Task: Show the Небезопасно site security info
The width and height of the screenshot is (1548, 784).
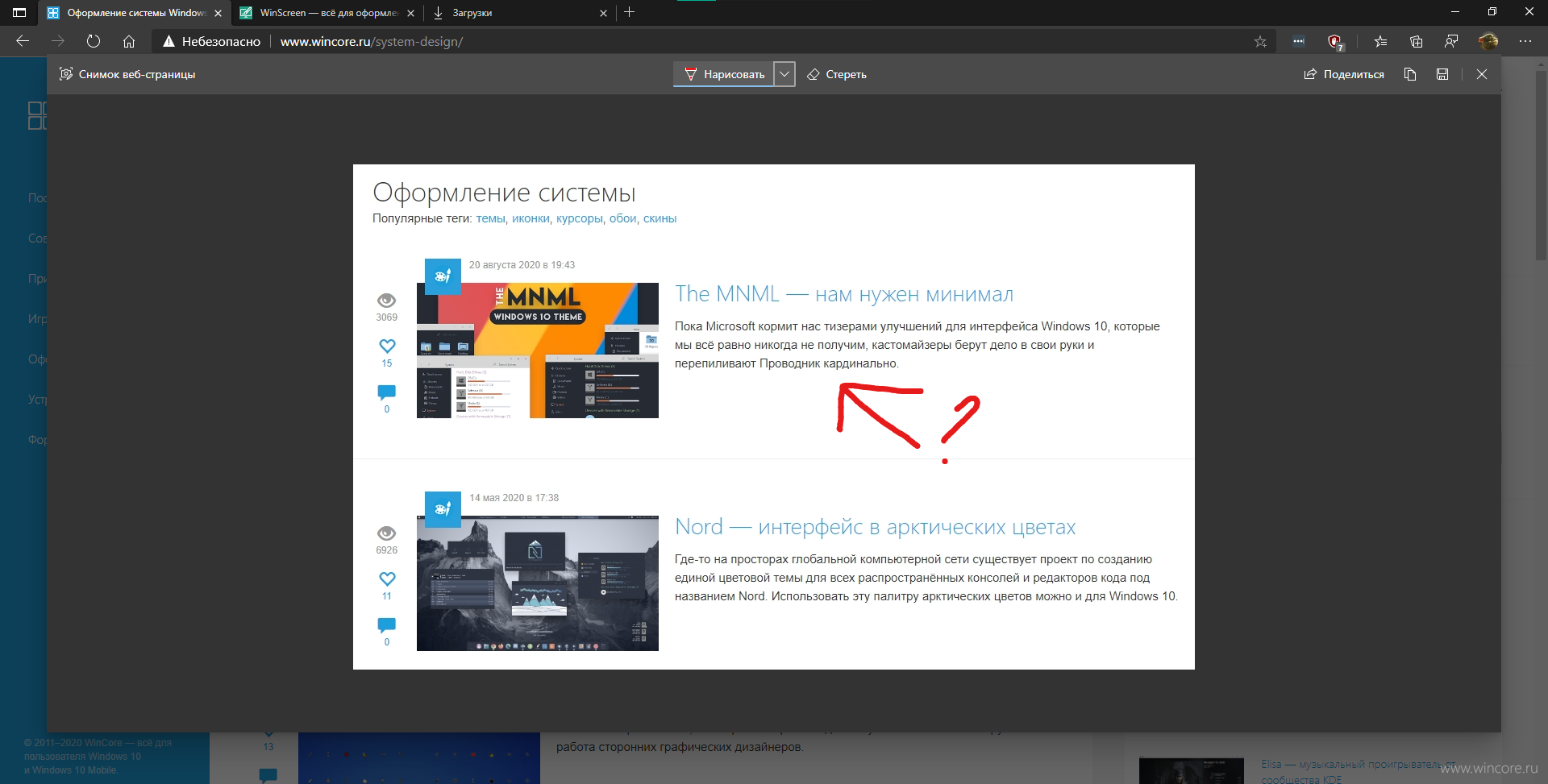Action: pyautogui.click(x=211, y=41)
